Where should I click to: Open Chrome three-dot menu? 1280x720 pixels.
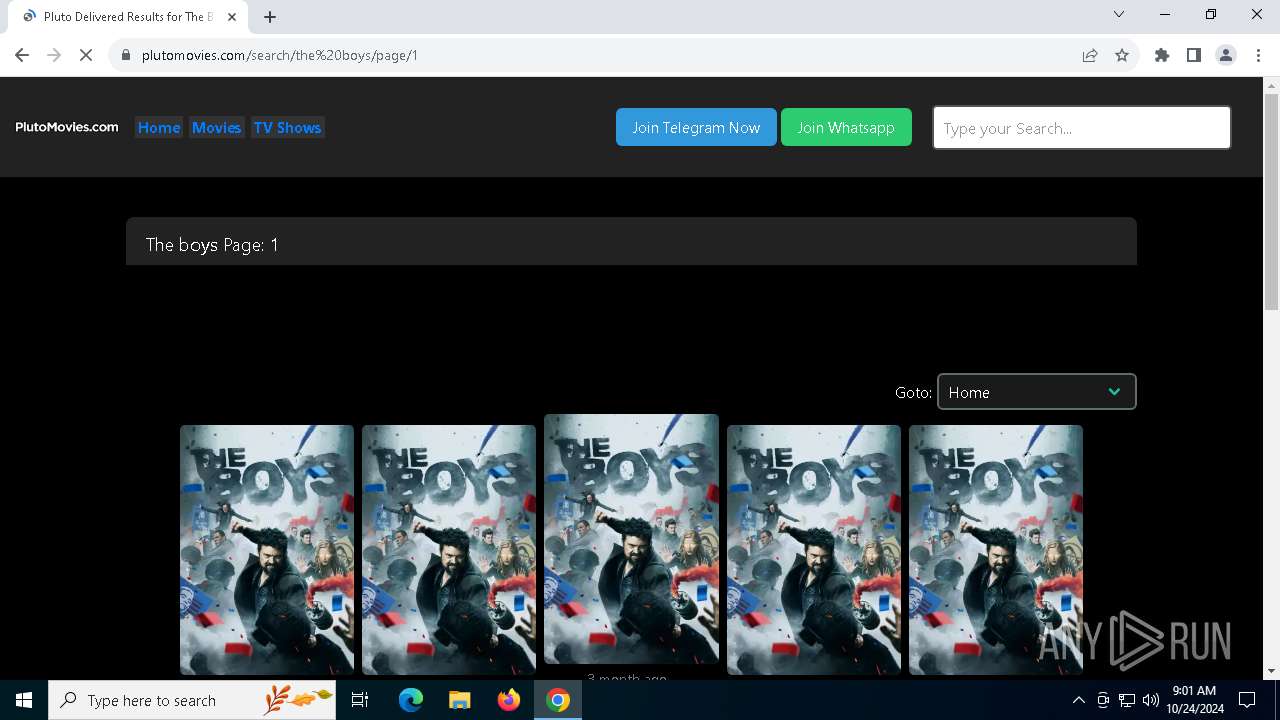(x=1258, y=55)
